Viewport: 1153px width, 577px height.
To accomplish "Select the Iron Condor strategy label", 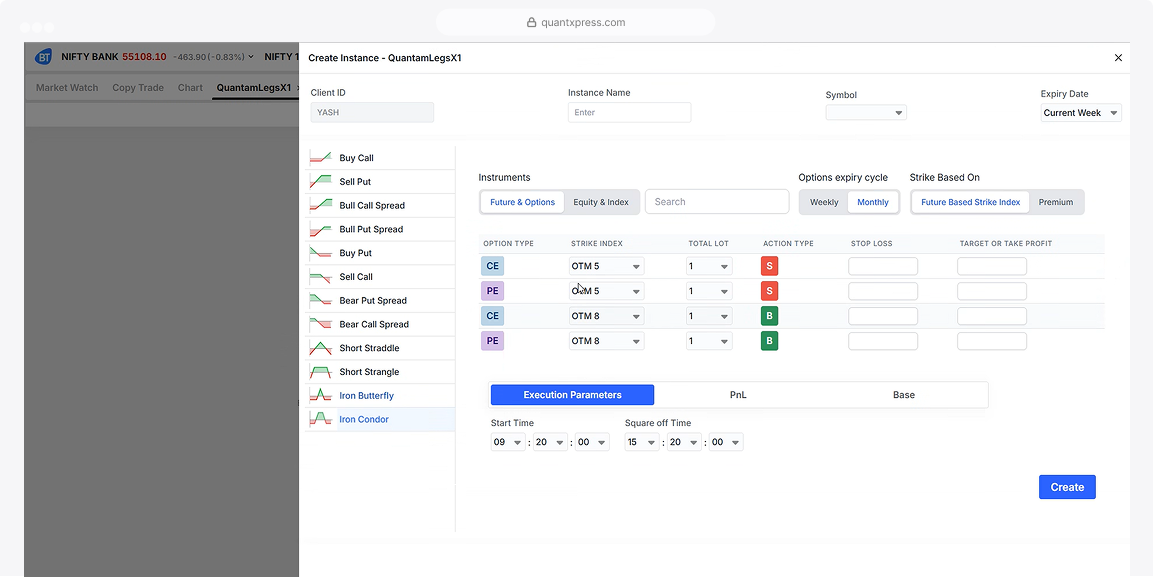I will click(364, 419).
